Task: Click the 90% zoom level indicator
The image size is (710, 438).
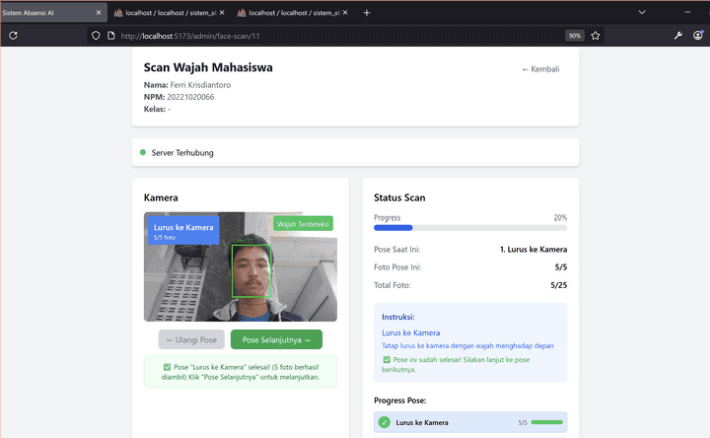Action: [575, 36]
